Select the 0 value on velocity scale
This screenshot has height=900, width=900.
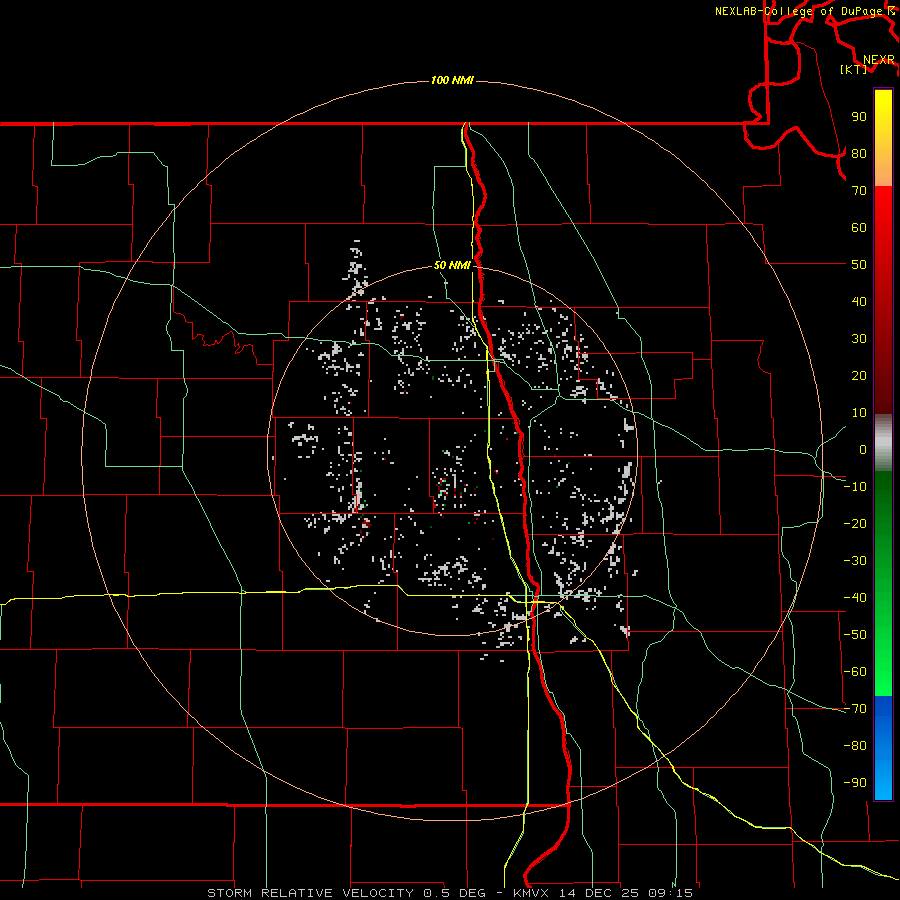[863, 449]
